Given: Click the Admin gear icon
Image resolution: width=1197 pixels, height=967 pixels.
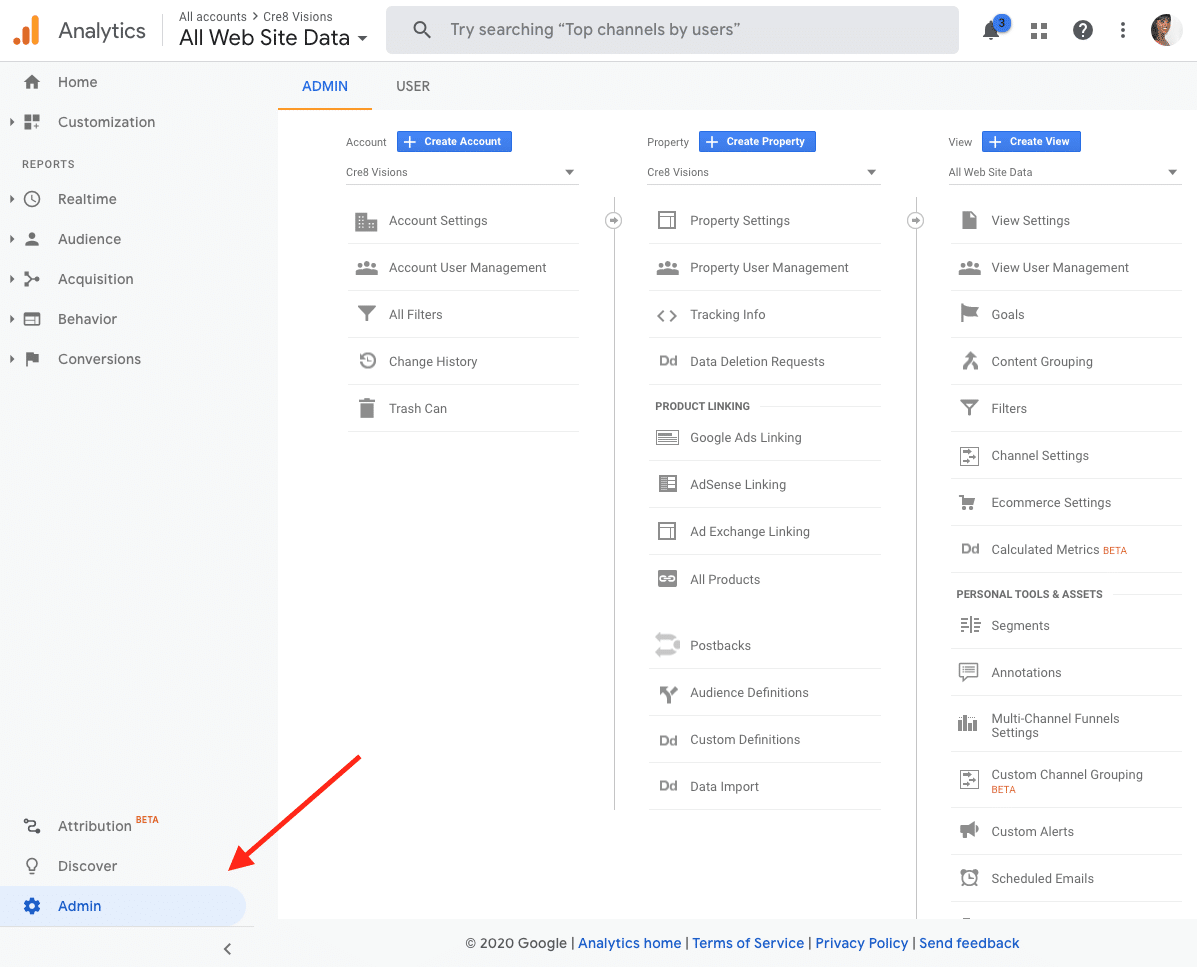Looking at the screenshot, I should tap(32, 906).
